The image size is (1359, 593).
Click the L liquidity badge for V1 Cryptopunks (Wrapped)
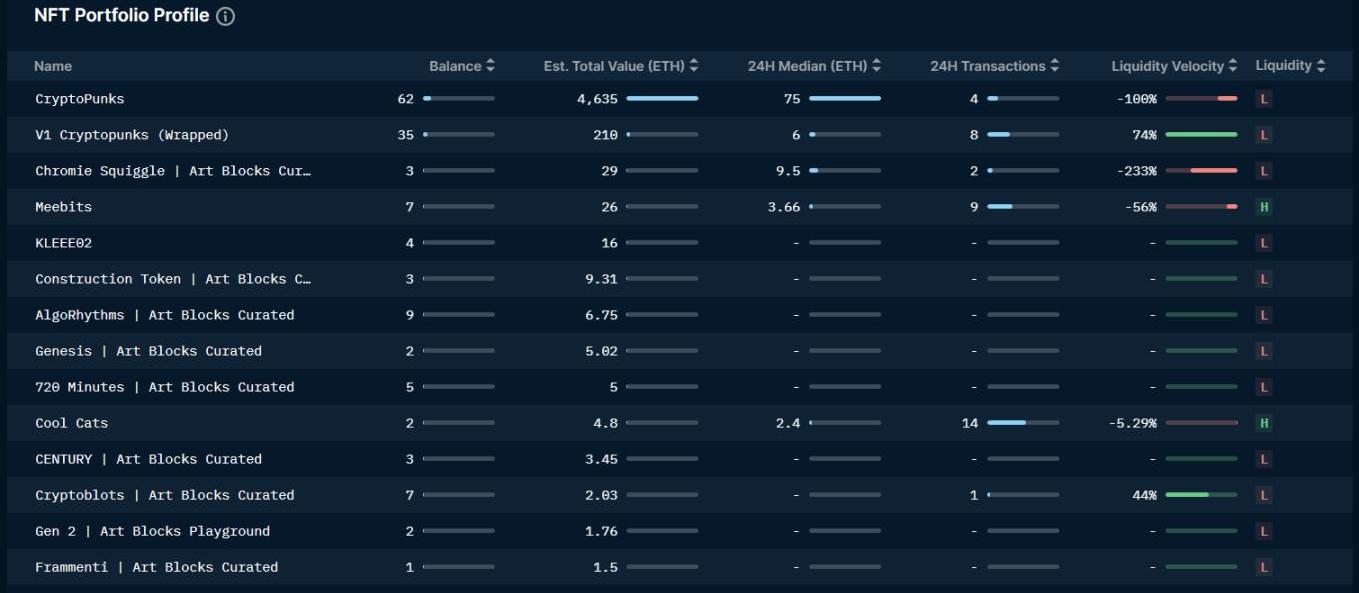point(1264,135)
